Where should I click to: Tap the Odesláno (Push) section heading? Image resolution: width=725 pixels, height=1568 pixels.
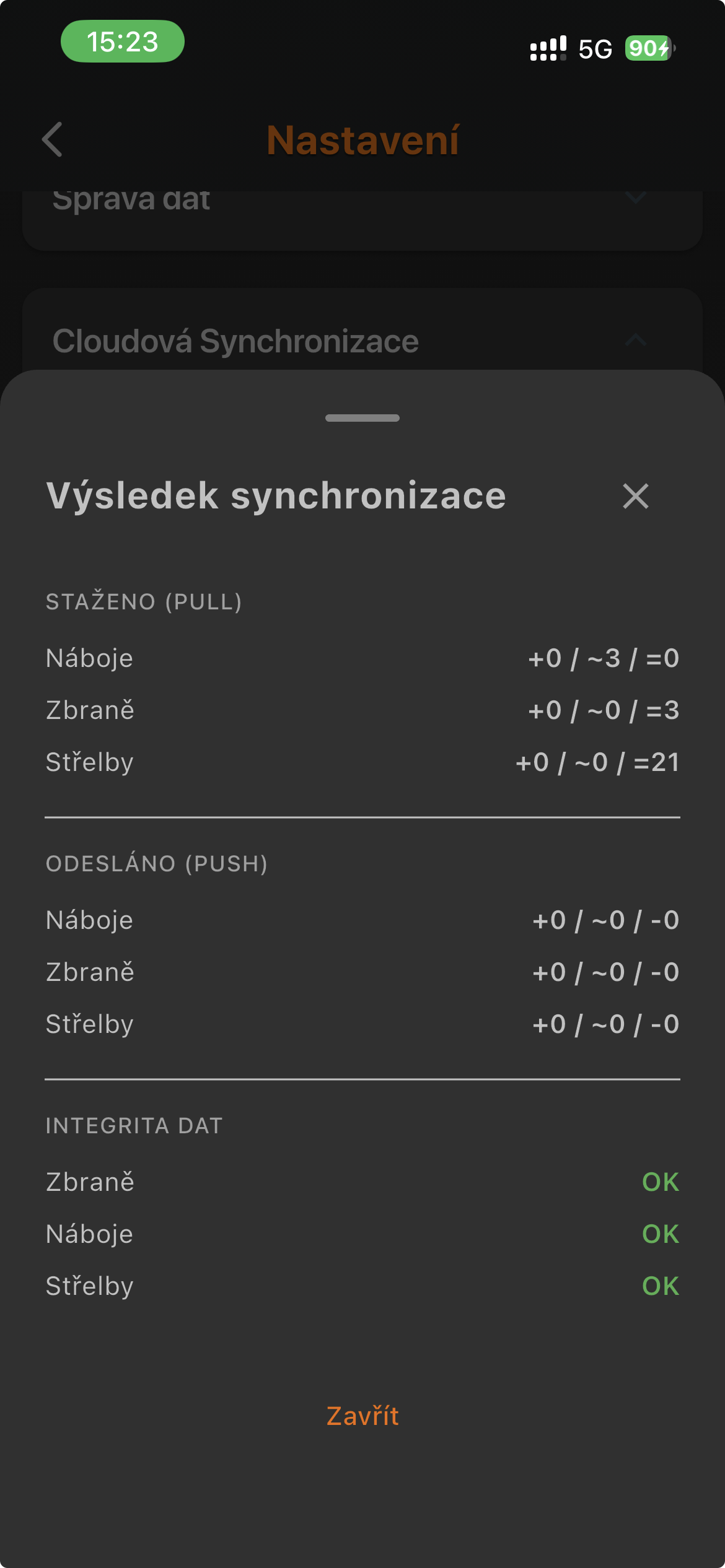157,864
